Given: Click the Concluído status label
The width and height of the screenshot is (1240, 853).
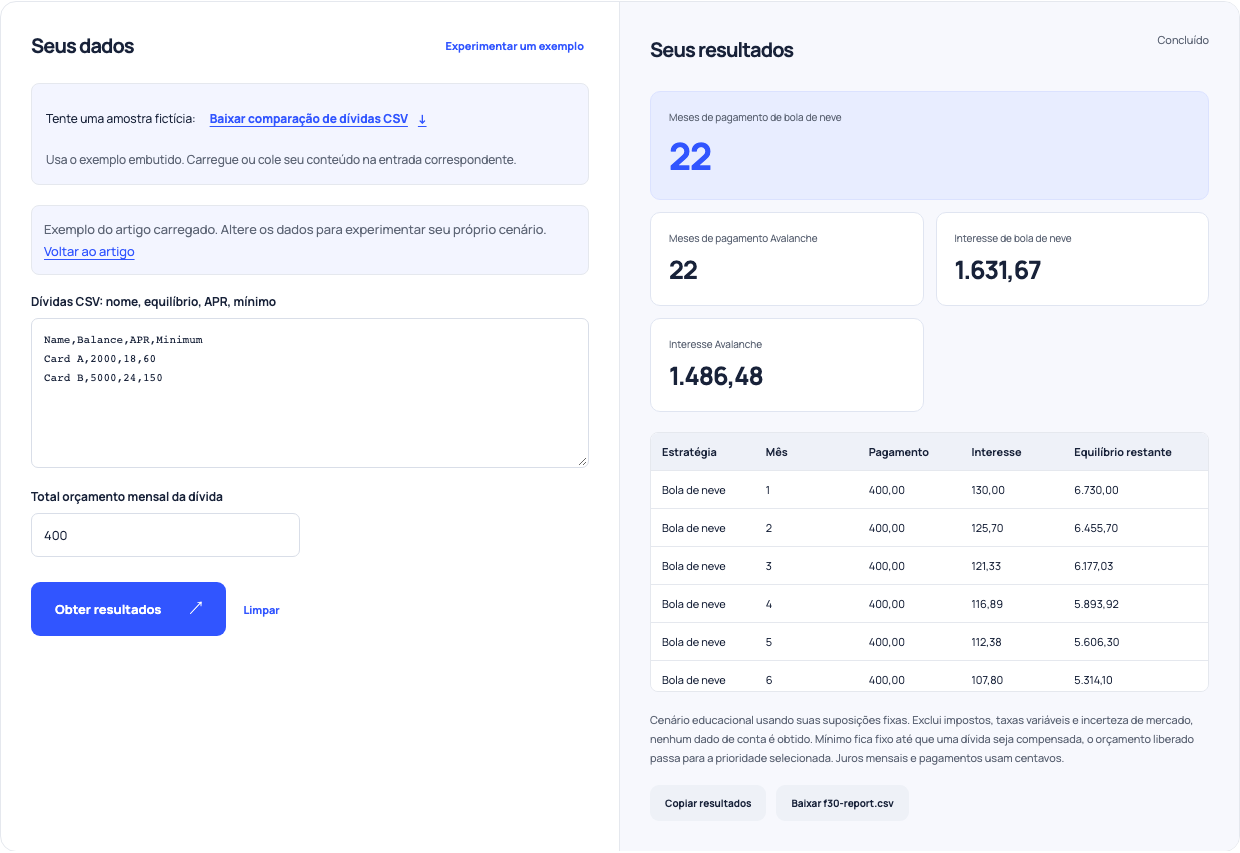Looking at the screenshot, I should pos(1183,41).
